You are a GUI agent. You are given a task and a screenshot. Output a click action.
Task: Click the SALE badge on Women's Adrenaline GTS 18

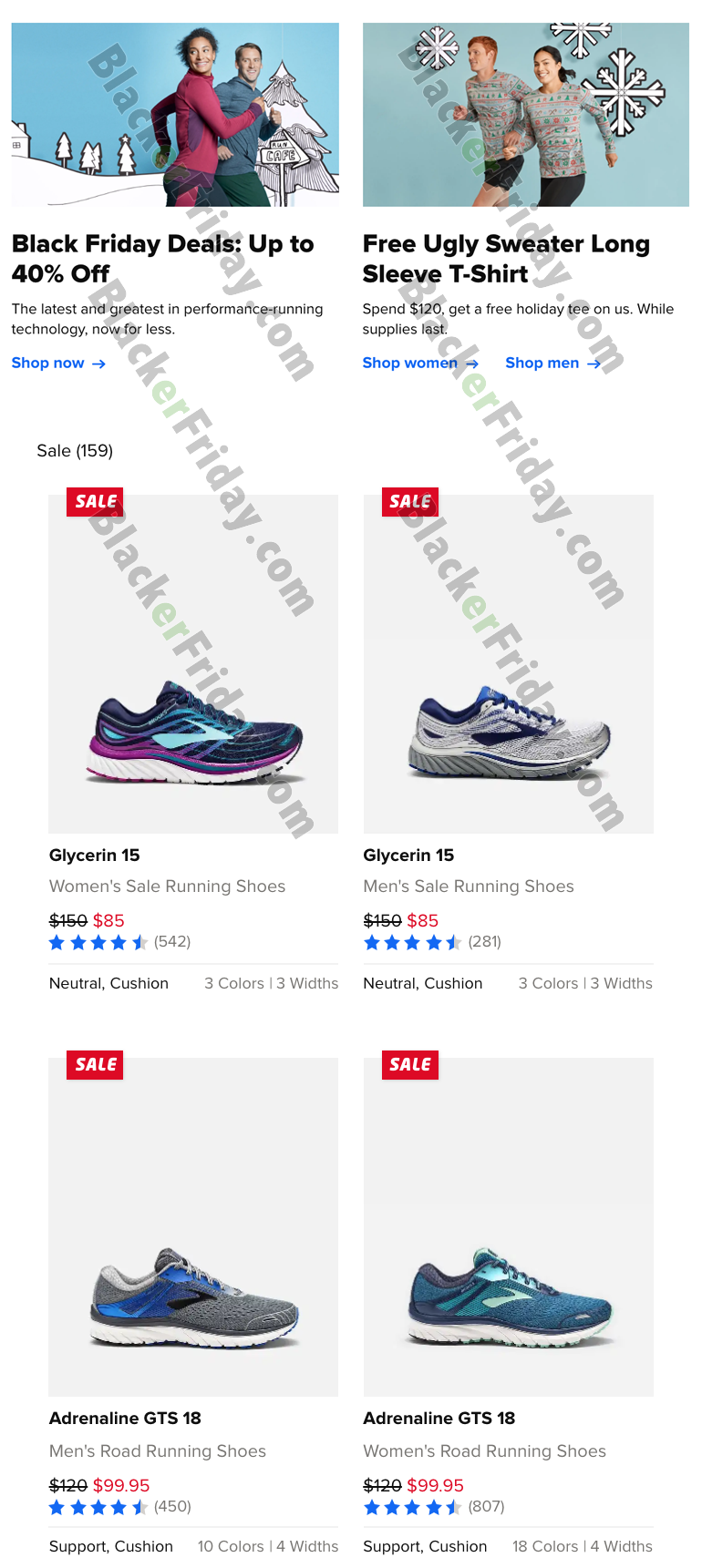pos(409,1064)
